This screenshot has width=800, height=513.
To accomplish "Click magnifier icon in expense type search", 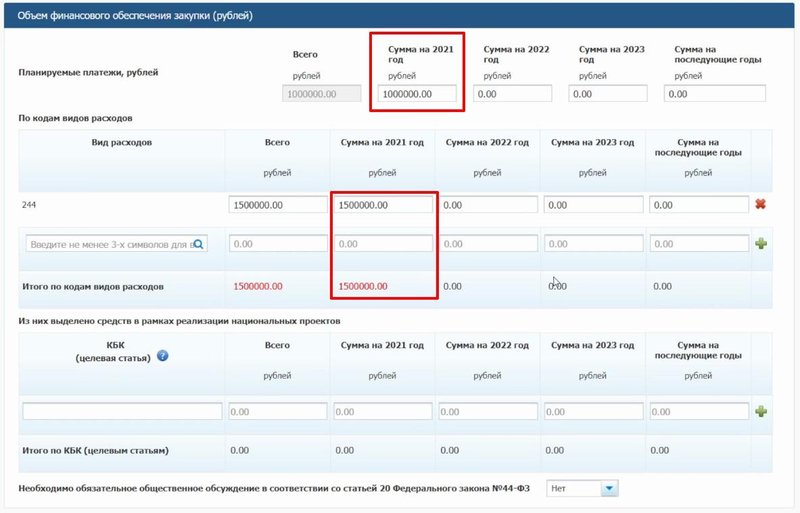I will click(x=199, y=243).
